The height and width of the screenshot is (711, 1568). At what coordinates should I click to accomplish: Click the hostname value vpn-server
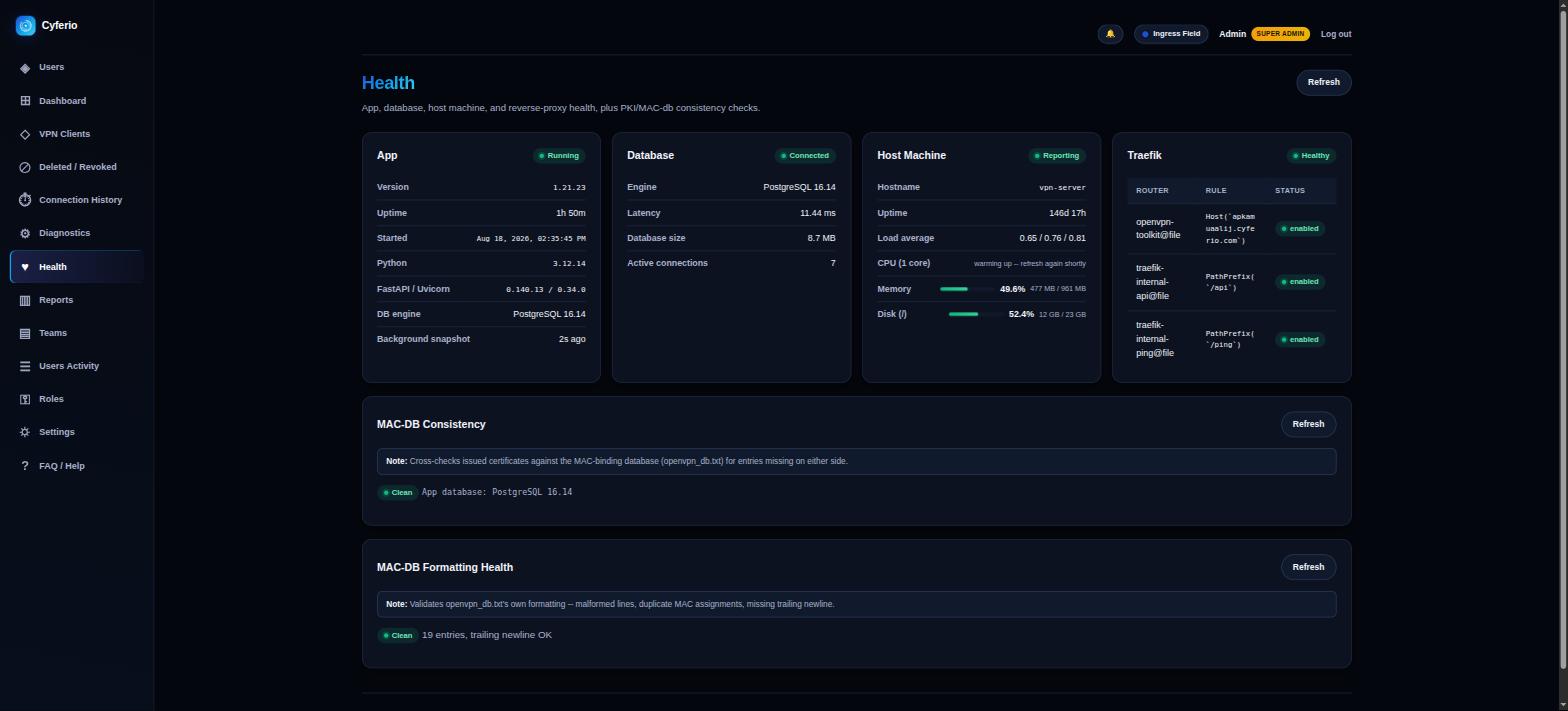pos(1062,187)
